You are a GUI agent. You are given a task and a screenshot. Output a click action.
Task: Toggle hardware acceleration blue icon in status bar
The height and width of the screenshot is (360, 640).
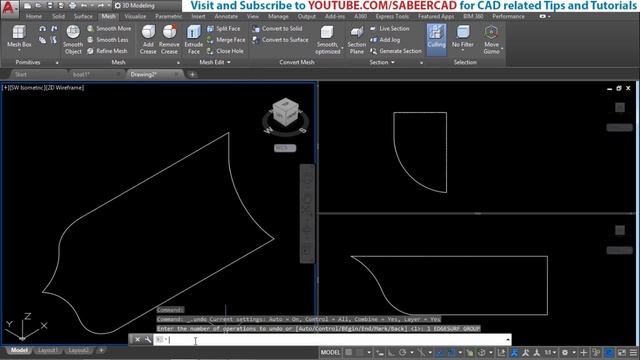tap(609, 352)
